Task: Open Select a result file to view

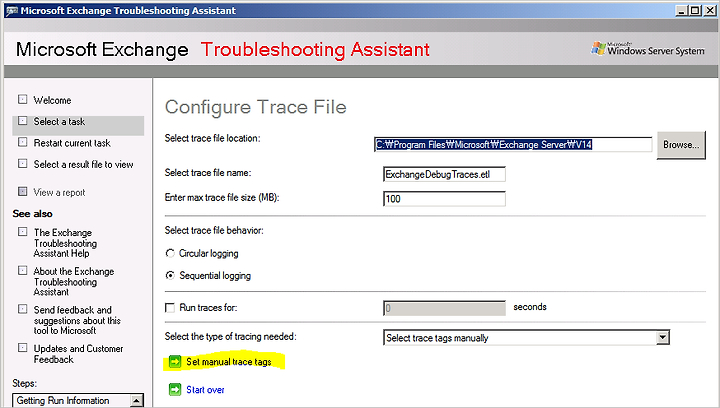Action: 84,164
